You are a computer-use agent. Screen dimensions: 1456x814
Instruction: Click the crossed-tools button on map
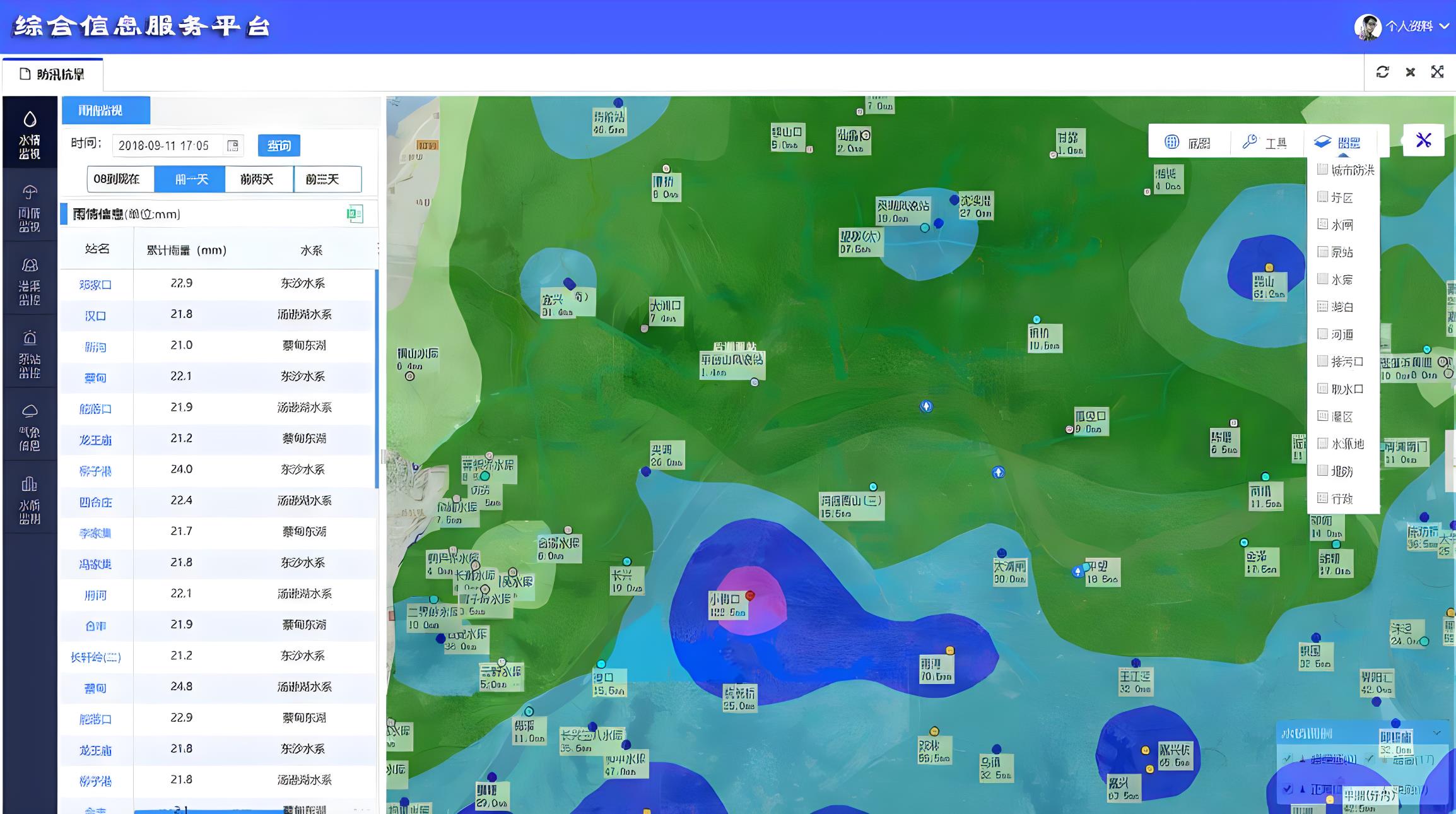(1423, 140)
